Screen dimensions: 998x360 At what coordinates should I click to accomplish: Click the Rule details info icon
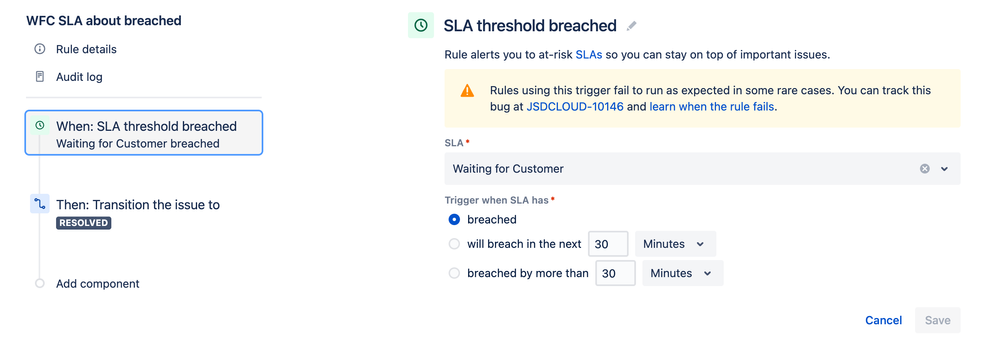[x=39, y=49]
